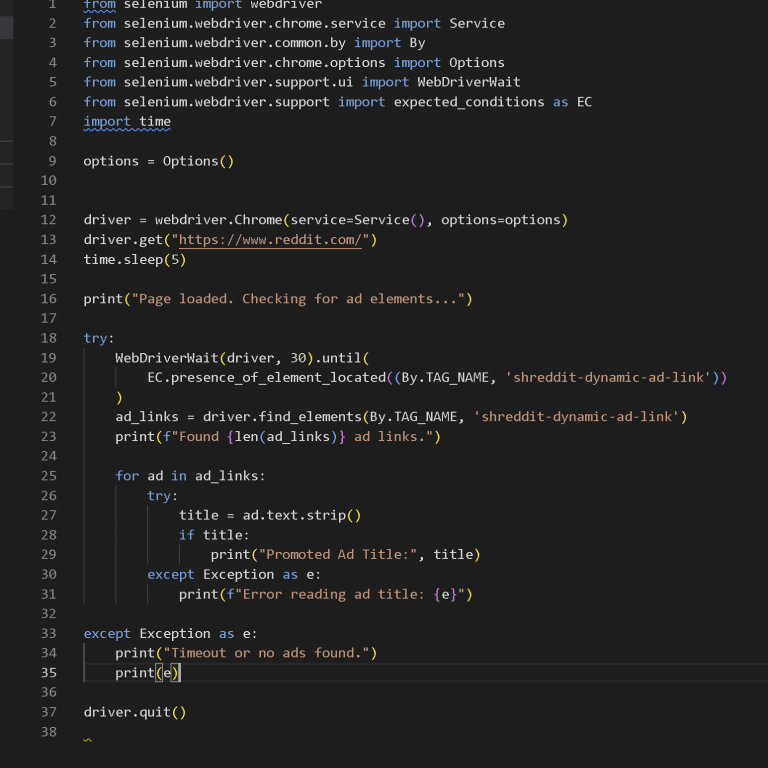Click the 'By' import name on line 3

(x=417, y=43)
